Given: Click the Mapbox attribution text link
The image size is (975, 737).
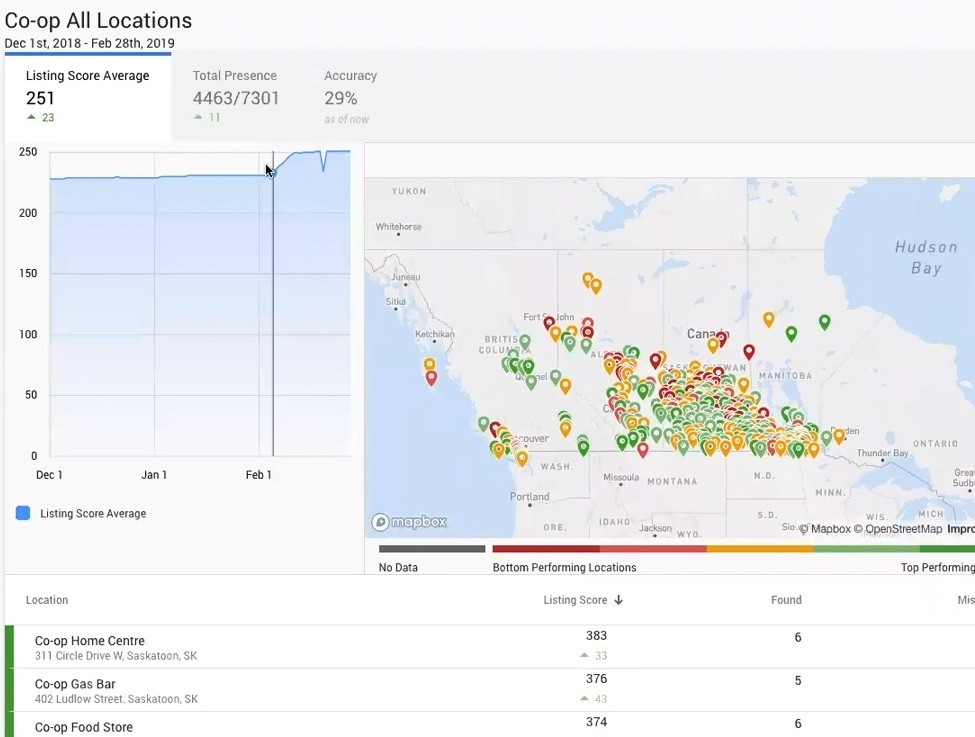Looking at the screenshot, I should [x=825, y=529].
